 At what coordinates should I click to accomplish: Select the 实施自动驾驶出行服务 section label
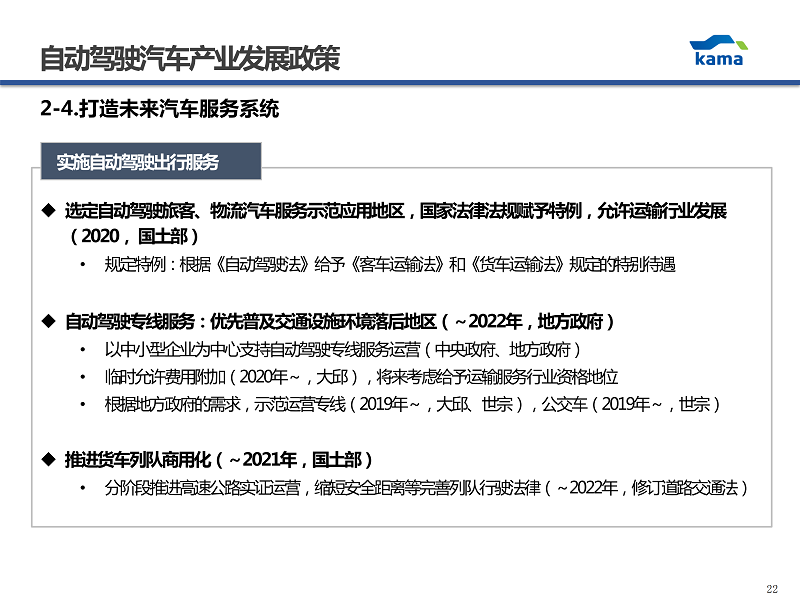point(138,162)
